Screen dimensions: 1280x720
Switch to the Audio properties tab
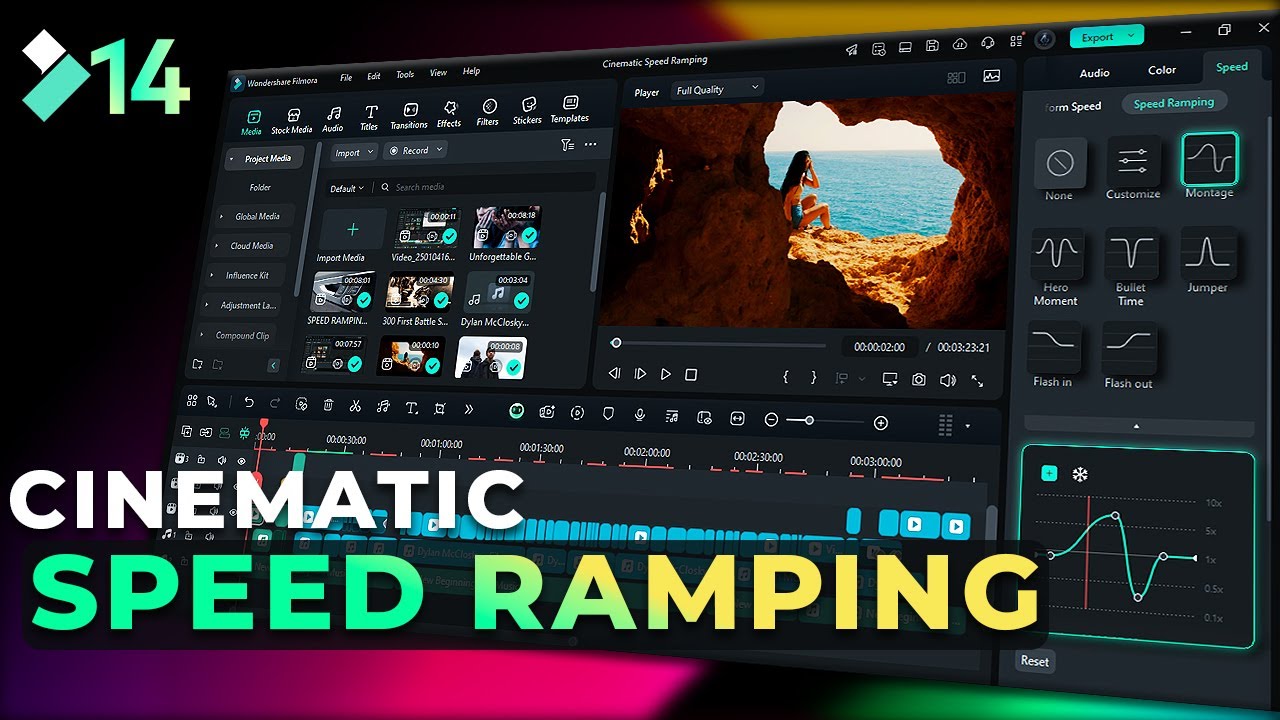(x=1095, y=73)
